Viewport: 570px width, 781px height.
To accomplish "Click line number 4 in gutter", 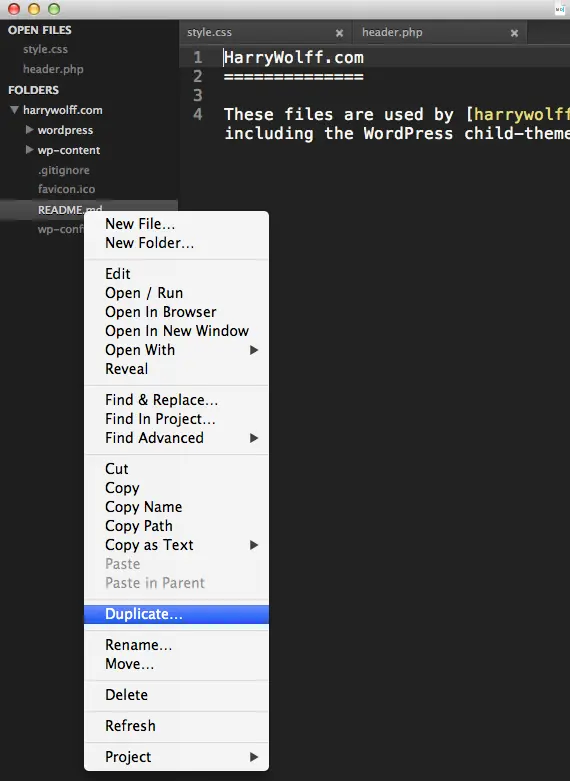I will [198, 114].
